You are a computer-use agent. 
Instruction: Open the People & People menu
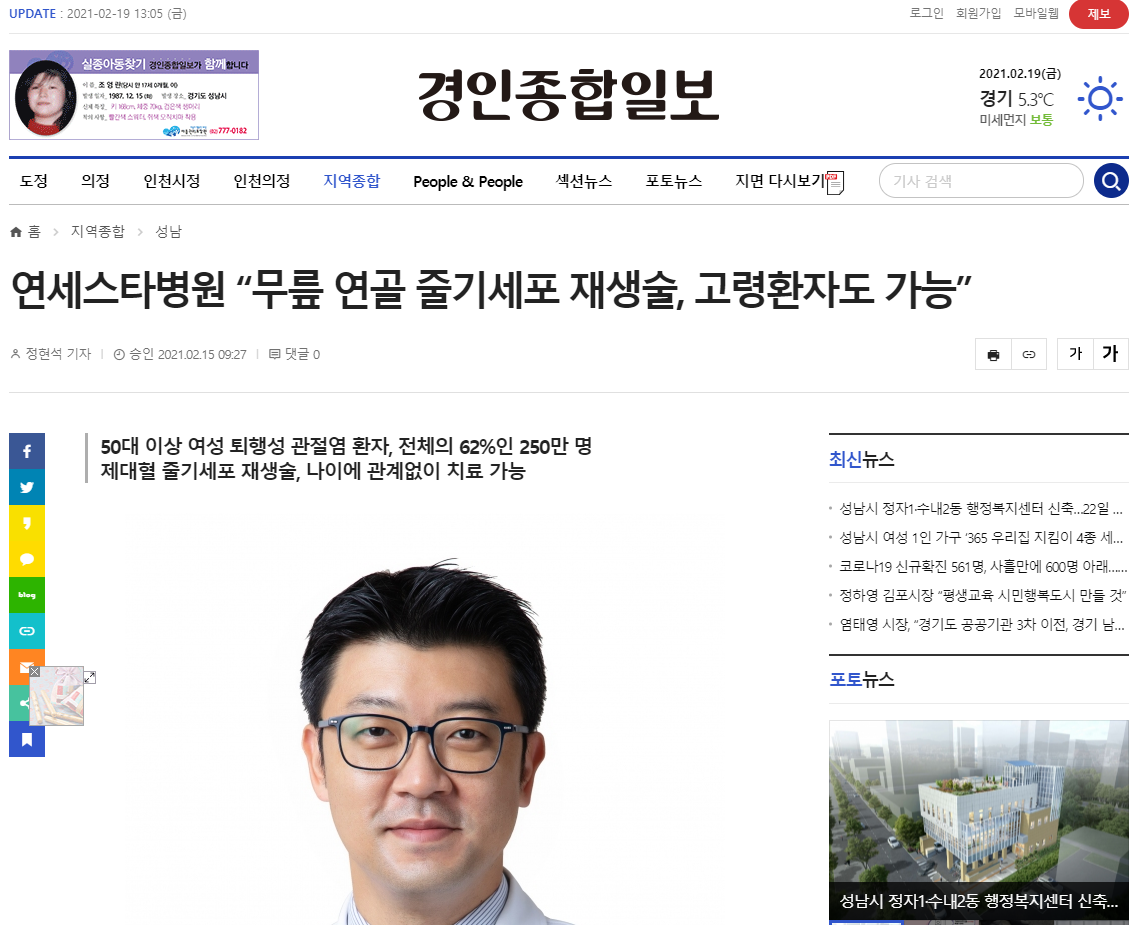coord(468,181)
